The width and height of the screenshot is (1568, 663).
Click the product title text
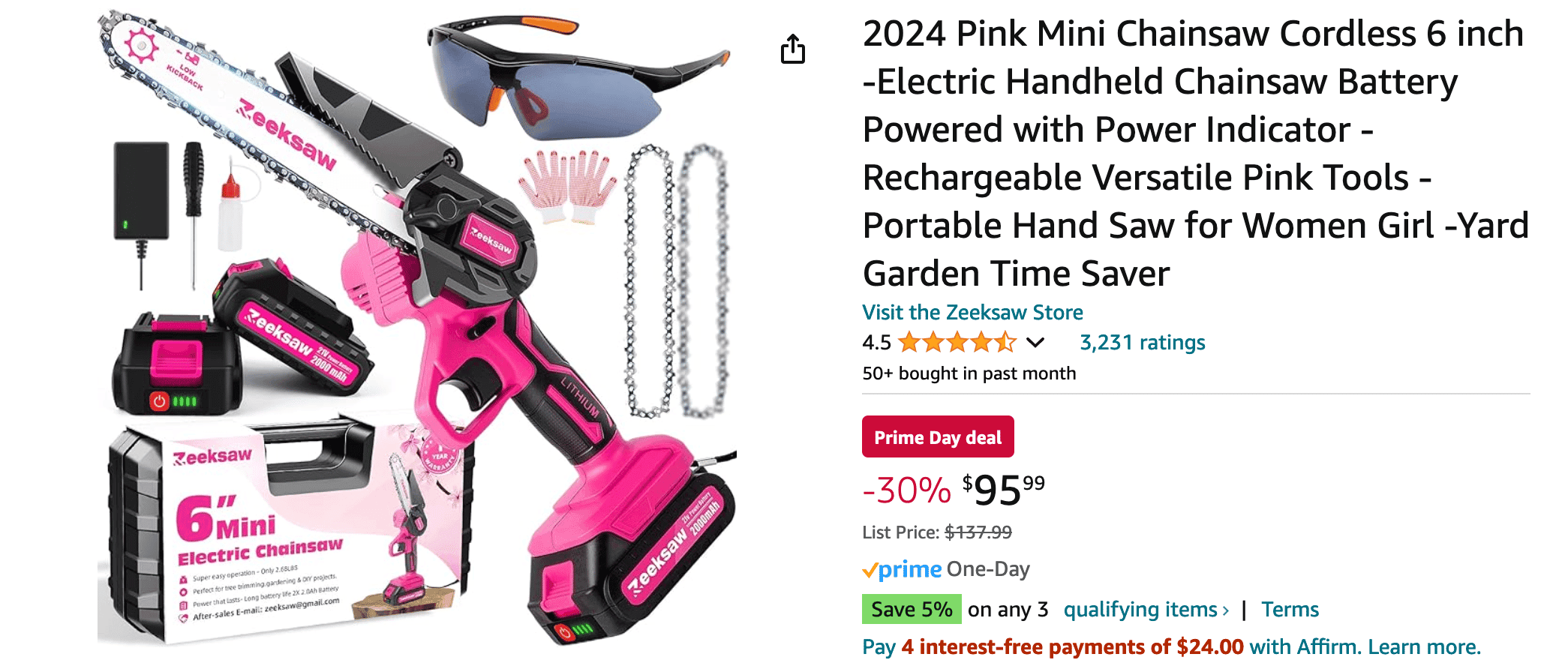pyautogui.click(x=1195, y=153)
